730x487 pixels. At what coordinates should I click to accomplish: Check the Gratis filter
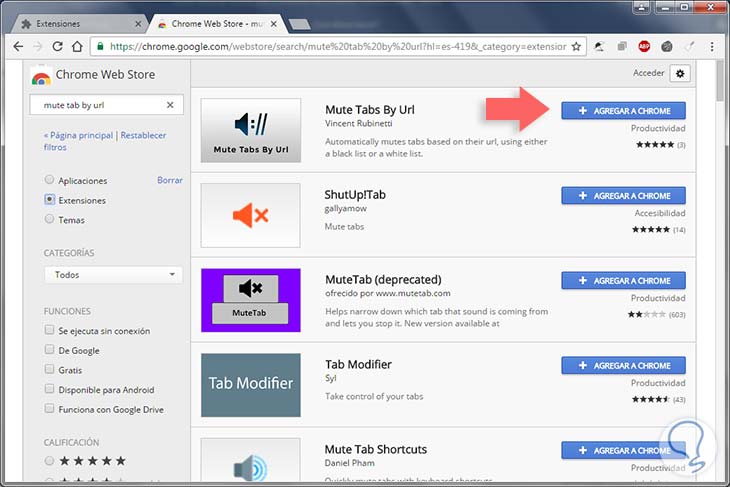(49, 369)
